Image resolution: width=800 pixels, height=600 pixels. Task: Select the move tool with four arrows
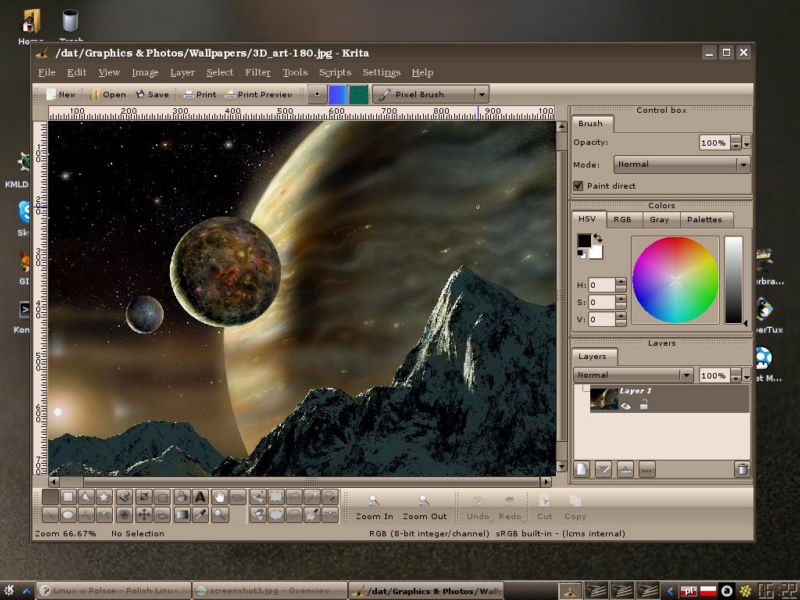144,515
